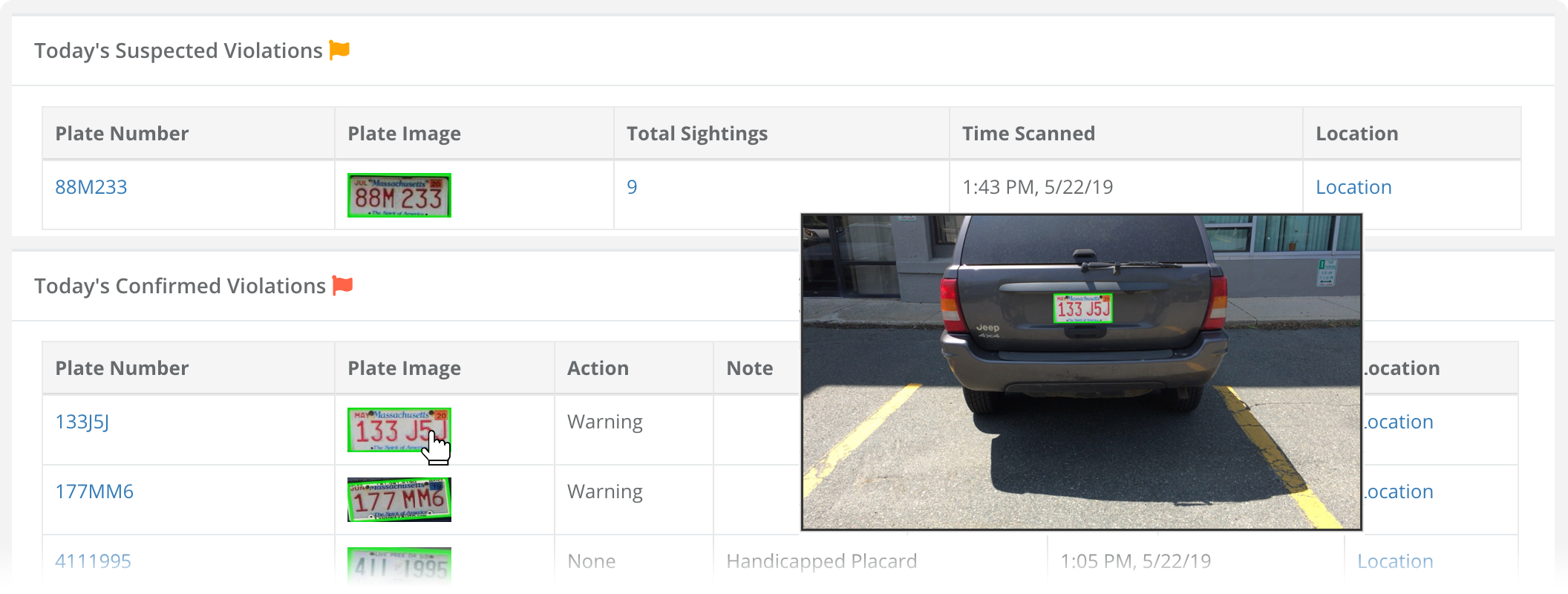Click the orange flag beside Suspected Violations
Image resolution: width=1568 pixels, height=594 pixels.
click(x=339, y=50)
